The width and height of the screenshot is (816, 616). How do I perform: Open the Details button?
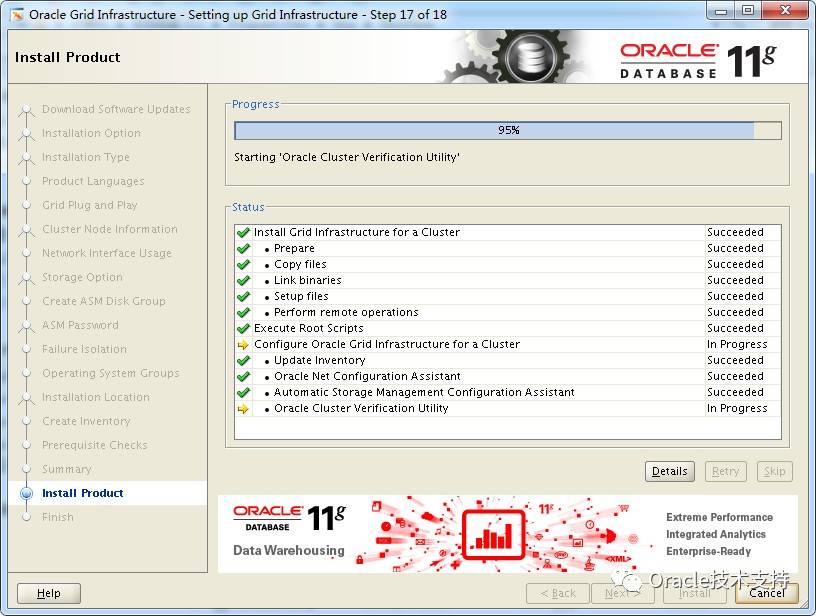[670, 471]
